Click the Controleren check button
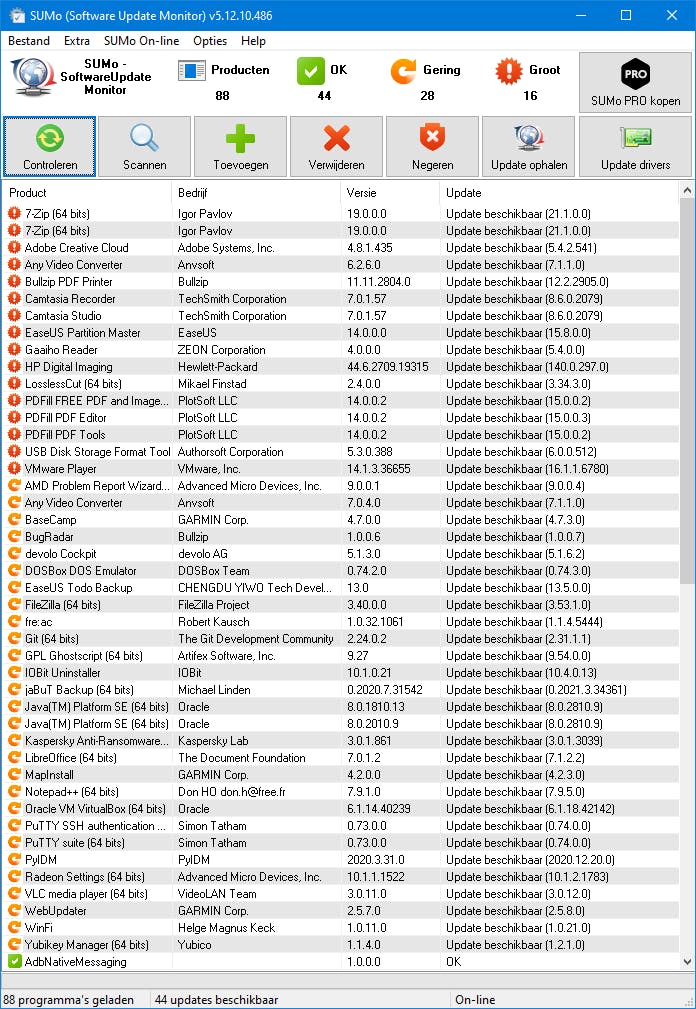 pyautogui.click(x=50, y=147)
